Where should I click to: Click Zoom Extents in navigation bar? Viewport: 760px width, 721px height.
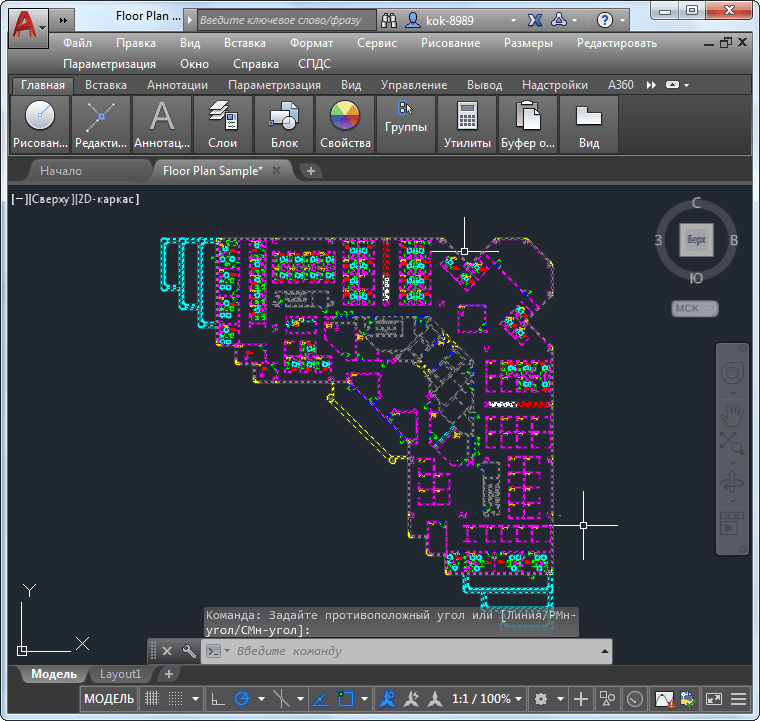732,443
